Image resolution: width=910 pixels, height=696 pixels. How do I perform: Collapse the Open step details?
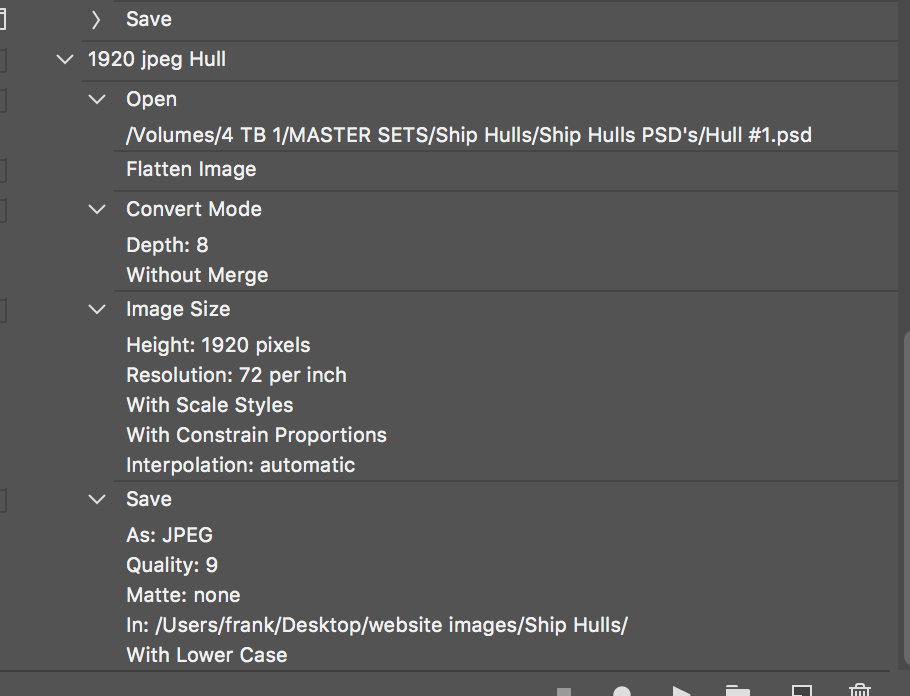pyautogui.click(x=96, y=99)
